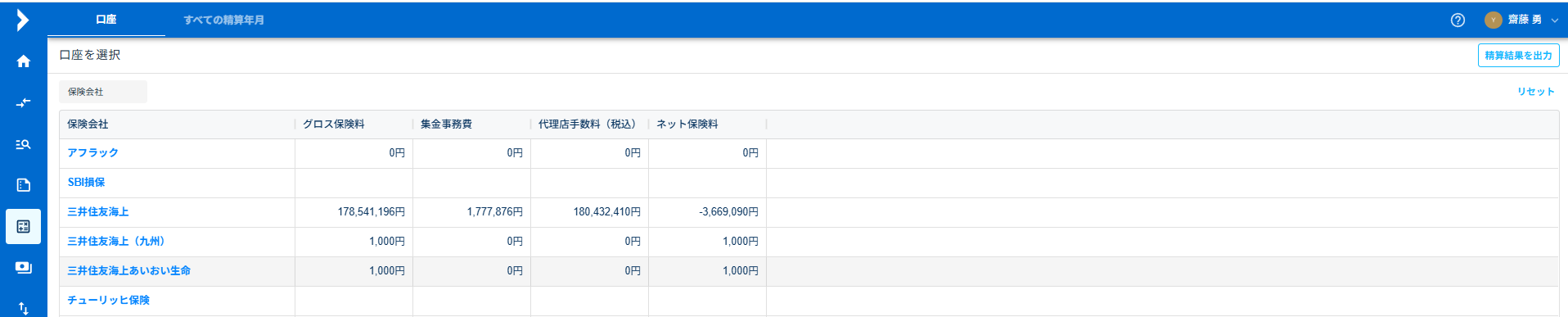The width and height of the screenshot is (1568, 317).
Task: Click the 口座を選択 heading text
Action: tap(90, 55)
